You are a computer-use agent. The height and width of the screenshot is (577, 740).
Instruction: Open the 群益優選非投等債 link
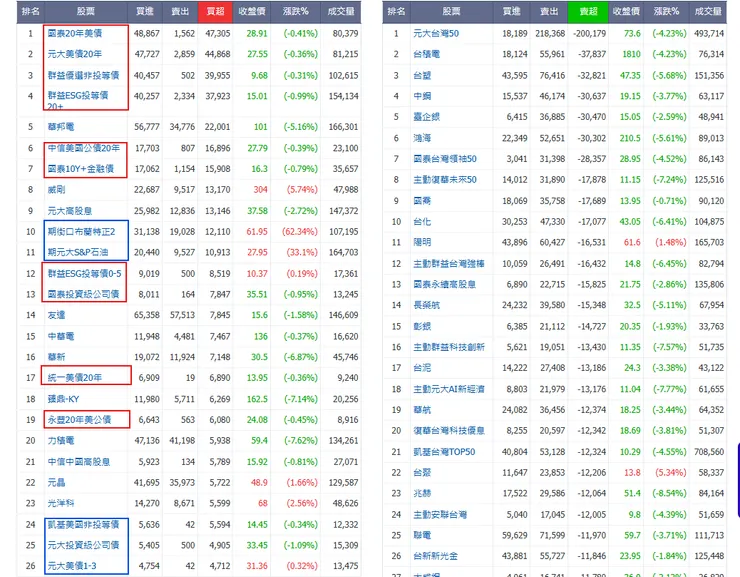tap(84, 75)
